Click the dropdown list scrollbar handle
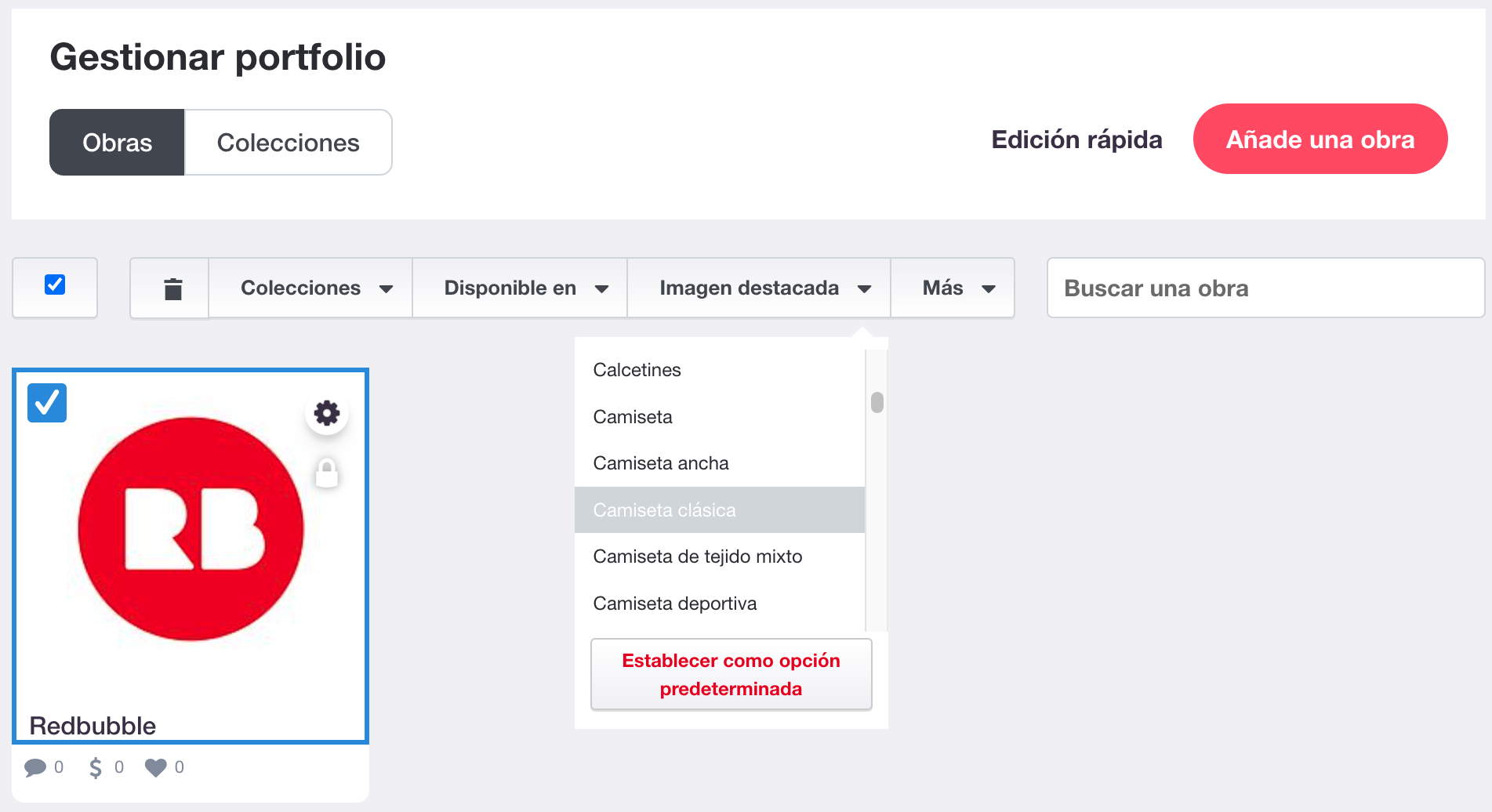The height and width of the screenshot is (812, 1492). click(877, 402)
